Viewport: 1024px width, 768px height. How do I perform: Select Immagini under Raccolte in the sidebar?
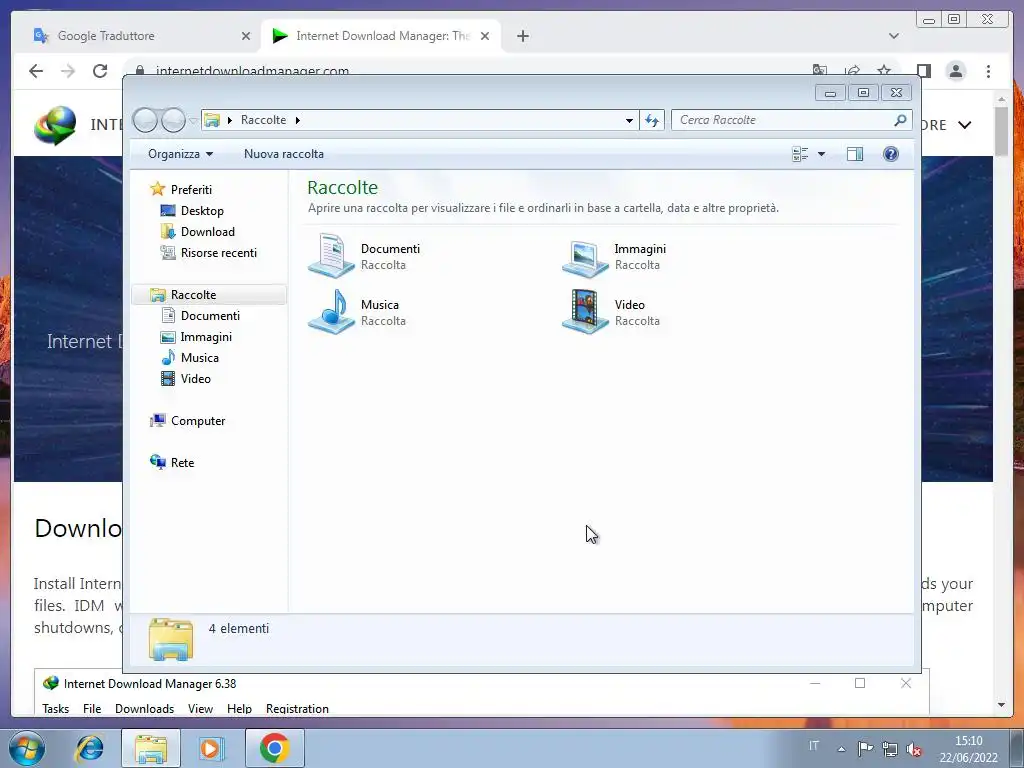tap(206, 336)
